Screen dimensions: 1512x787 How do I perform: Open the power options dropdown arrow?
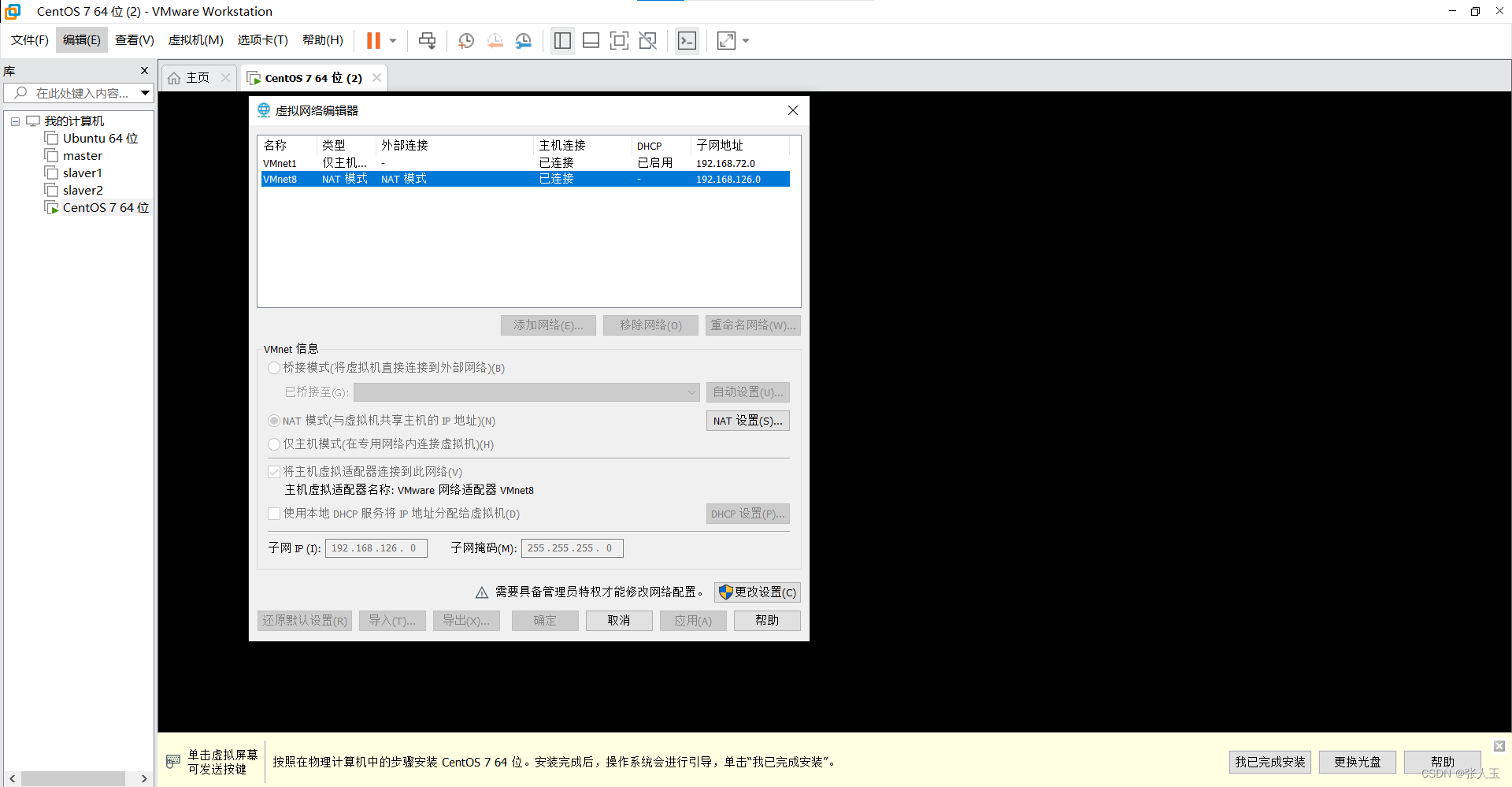pyautogui.click(x=393, y=41)
